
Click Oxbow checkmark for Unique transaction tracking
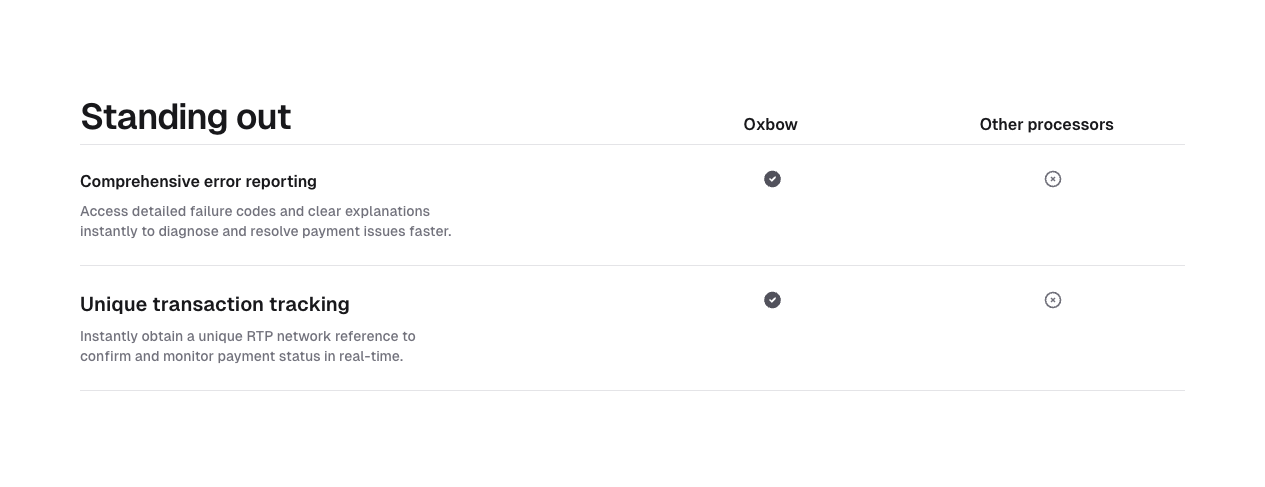pyautogui.click(x=772, y=300)
